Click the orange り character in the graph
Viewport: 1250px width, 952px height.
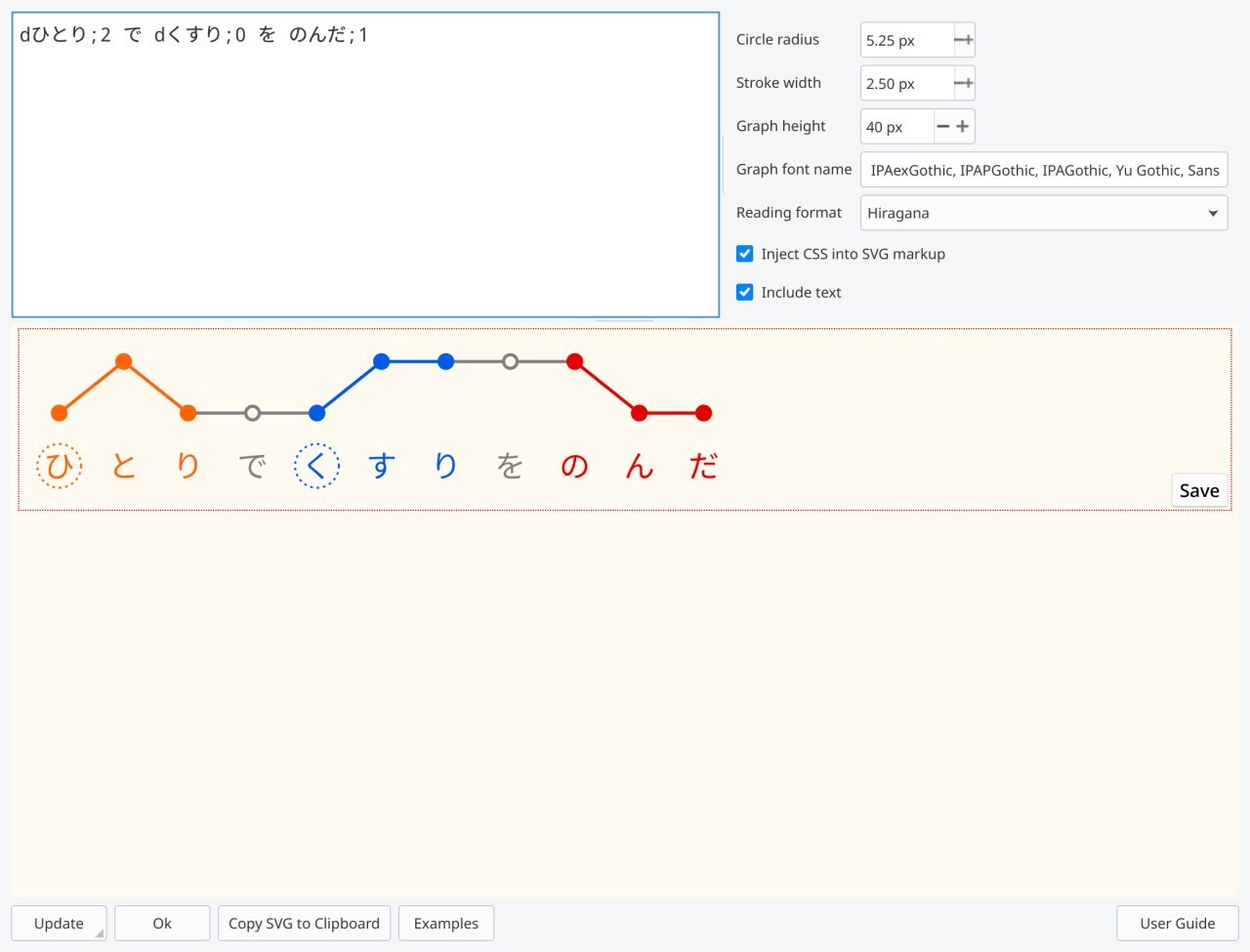188,466
